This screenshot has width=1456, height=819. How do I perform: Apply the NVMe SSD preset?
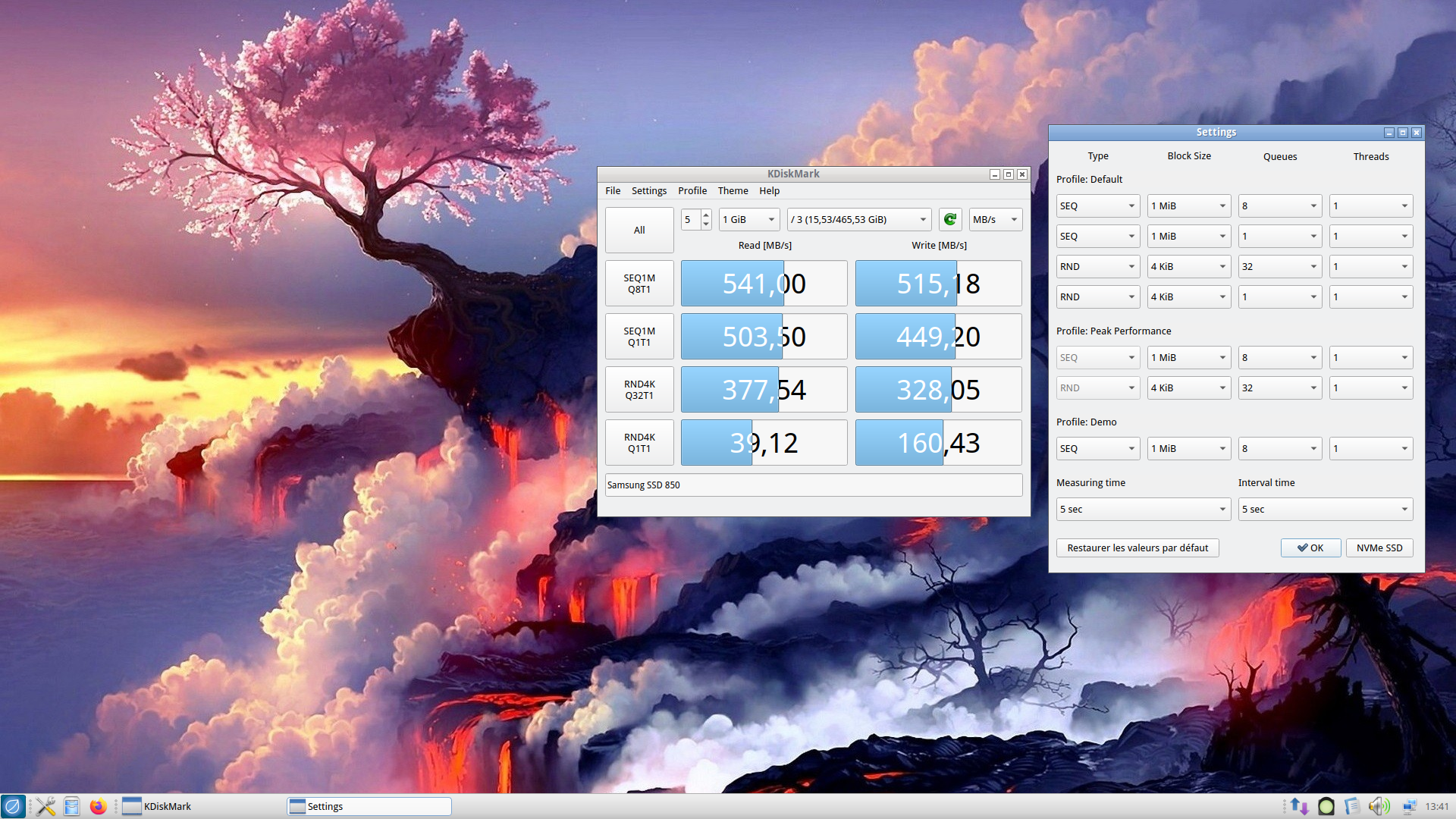(1379, 548)
